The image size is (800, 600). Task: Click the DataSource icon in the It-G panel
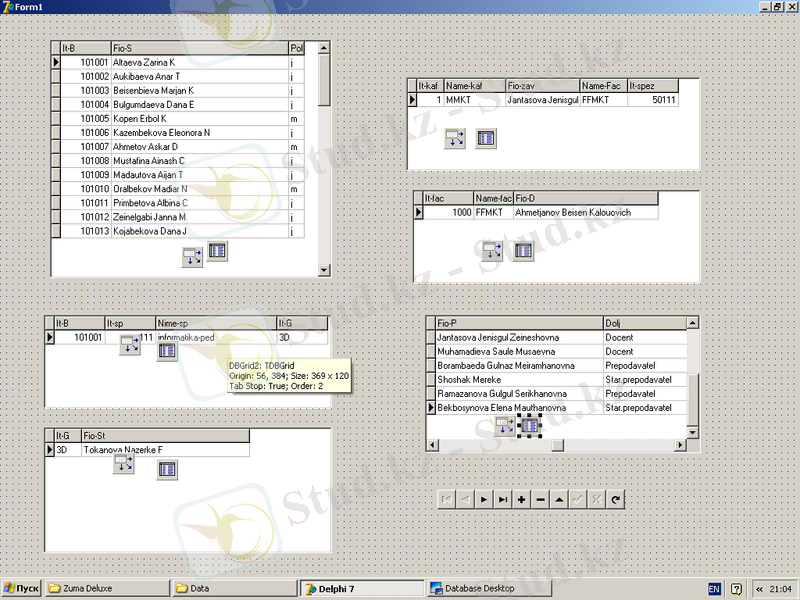124,464
